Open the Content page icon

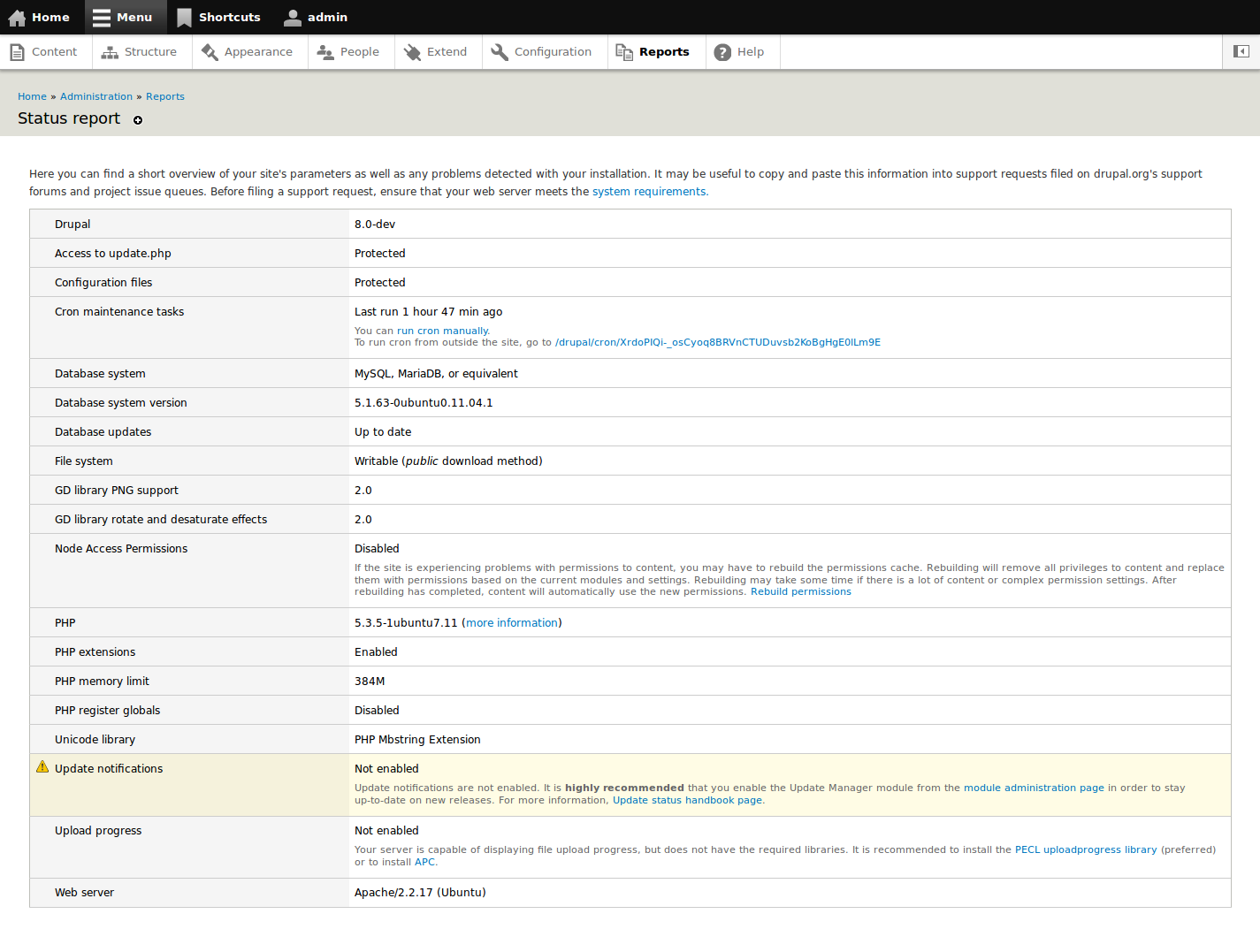17,52
